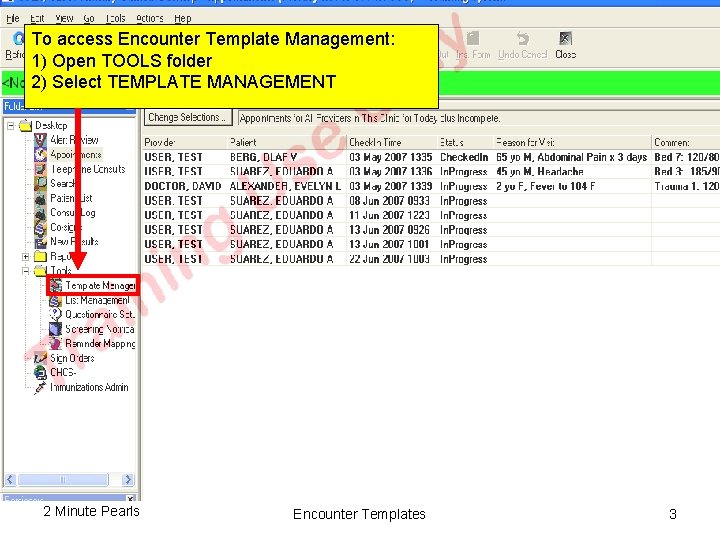
Task: Collapse the Tools folder node
Action: click(x=26, y=271)
